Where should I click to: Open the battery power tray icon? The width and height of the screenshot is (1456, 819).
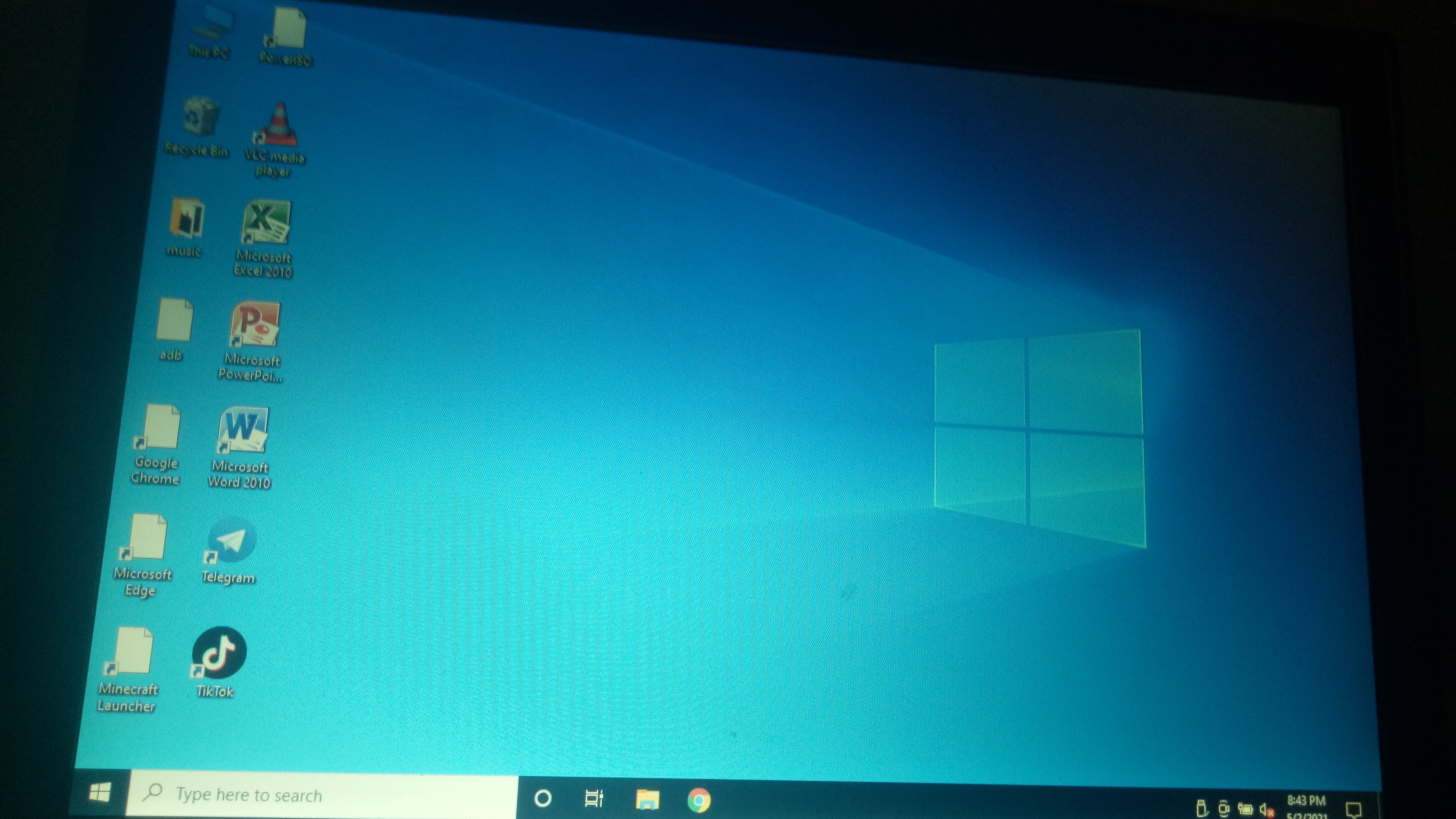click(x=1245, y=809)
